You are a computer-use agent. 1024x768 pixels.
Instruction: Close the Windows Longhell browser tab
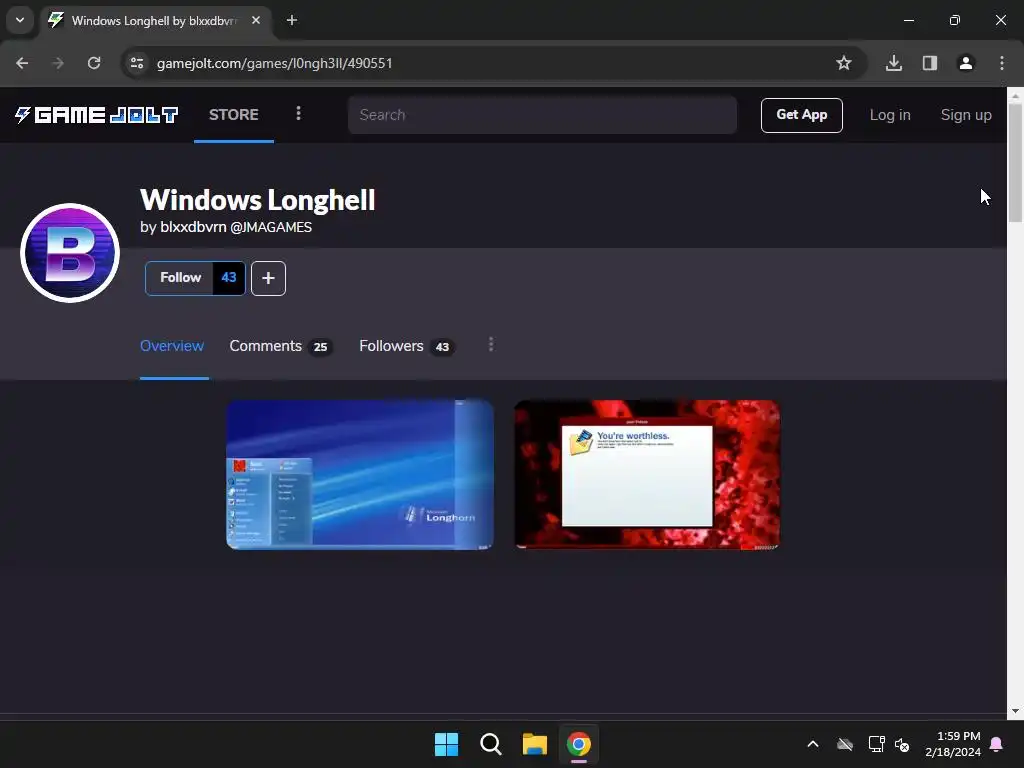256,20
